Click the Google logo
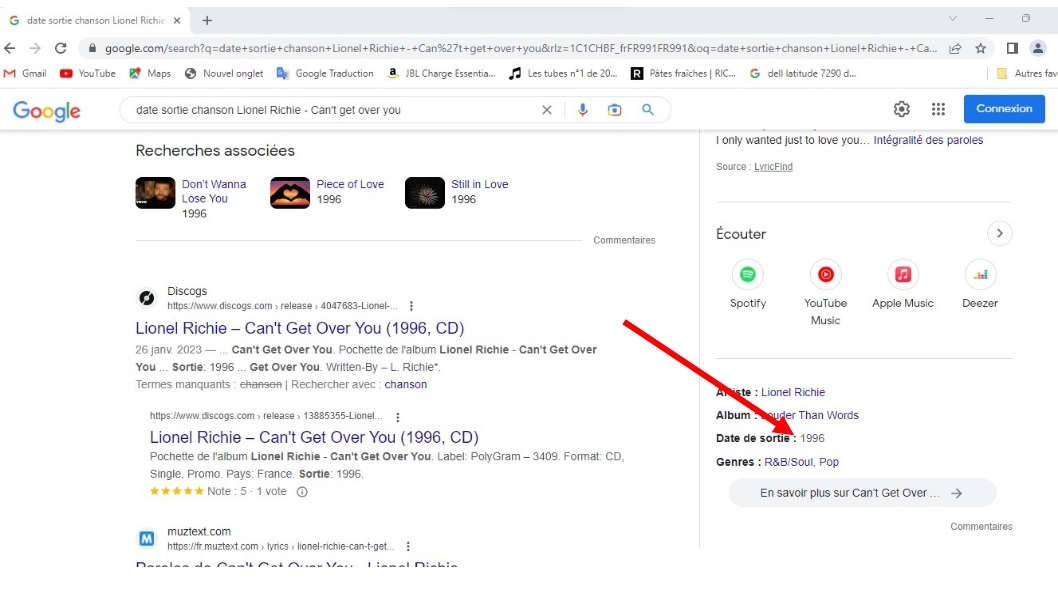This screenshot has height=595, width=1058. pyautogui.click(x=47, y=111)
